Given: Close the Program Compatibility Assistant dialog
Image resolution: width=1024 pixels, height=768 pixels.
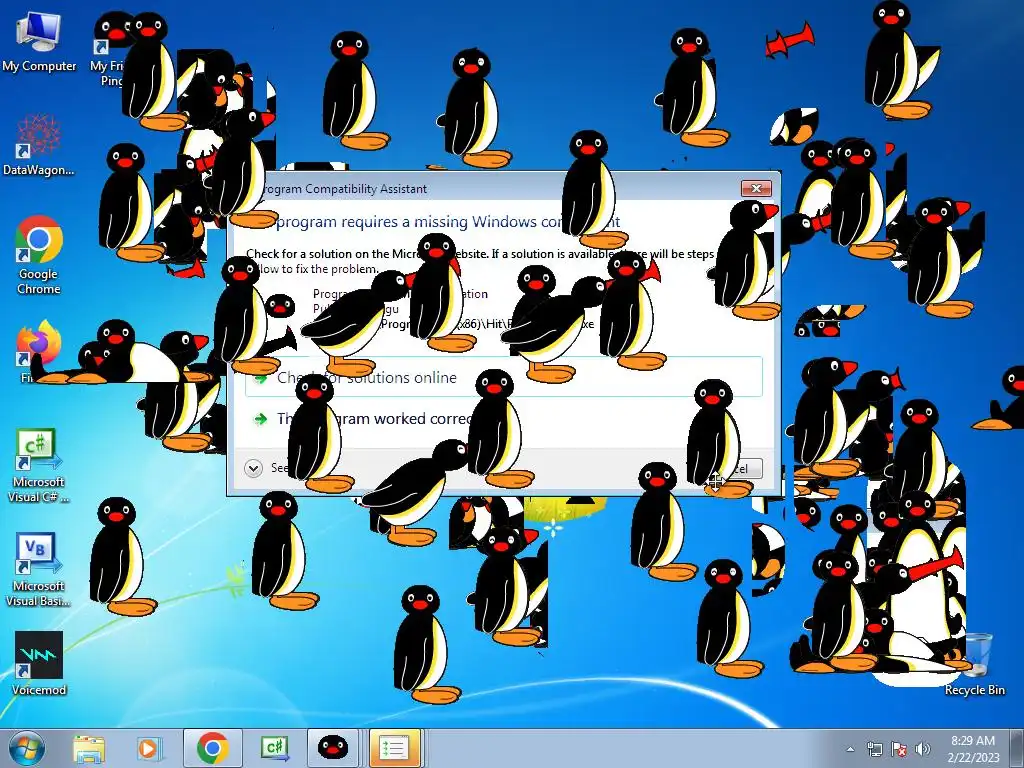Looking at the screenshot, I should pos(756,188).
